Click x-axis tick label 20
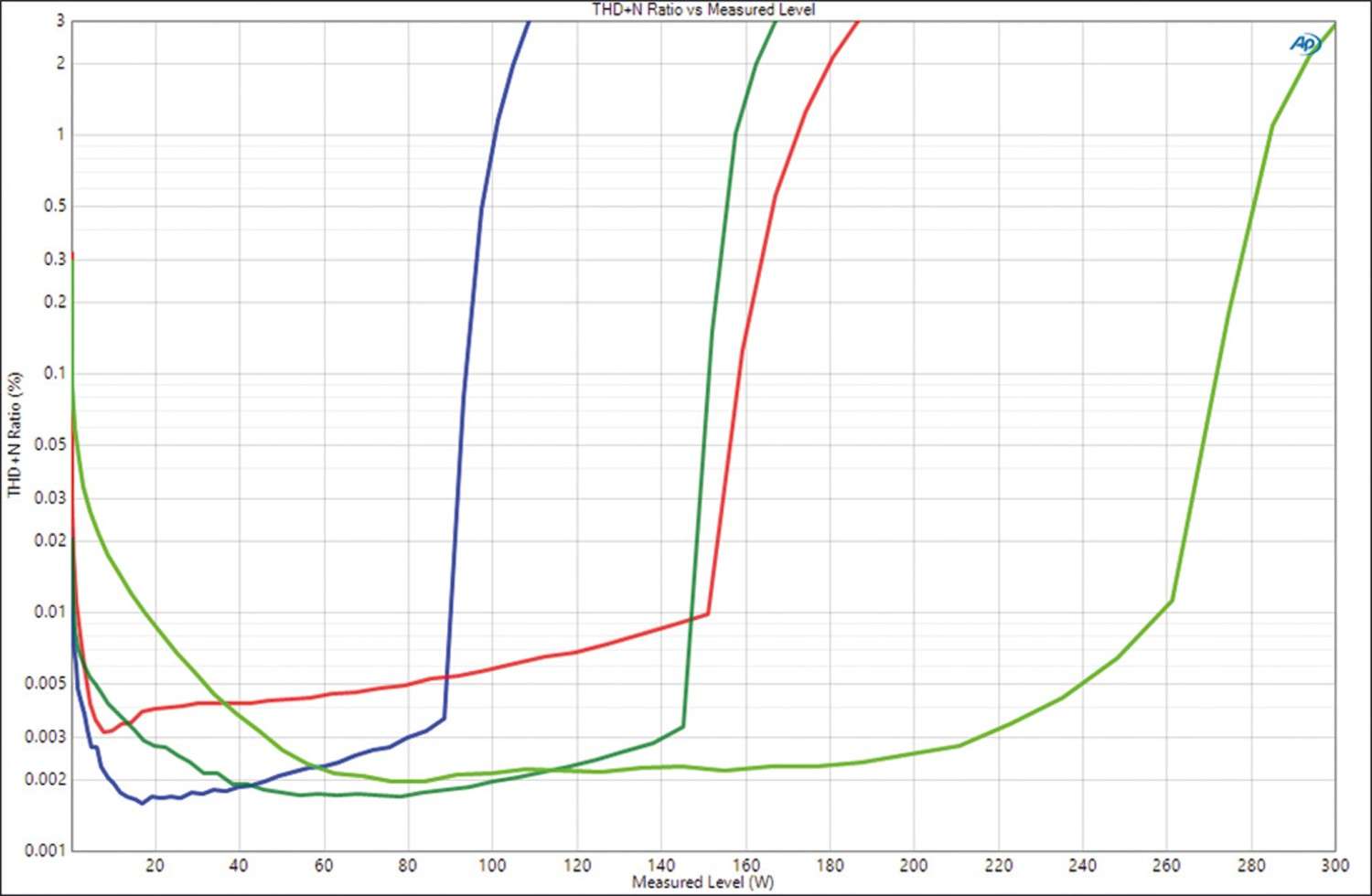The height and width of the screenshot is (896, 1372). tap(155, 865)
